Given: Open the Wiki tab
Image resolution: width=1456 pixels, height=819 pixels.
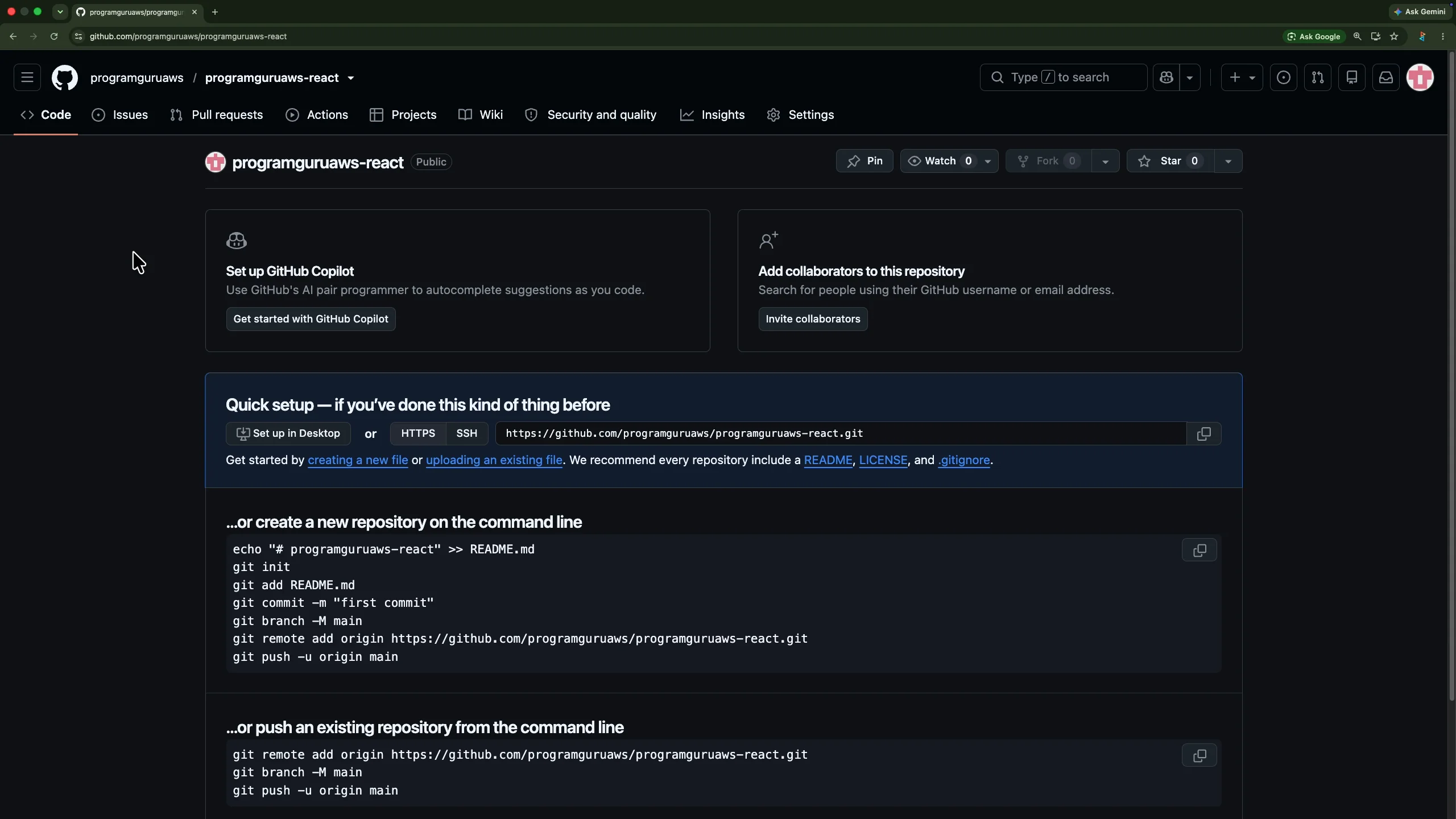Looking at the screenshot, I should 481,115.
